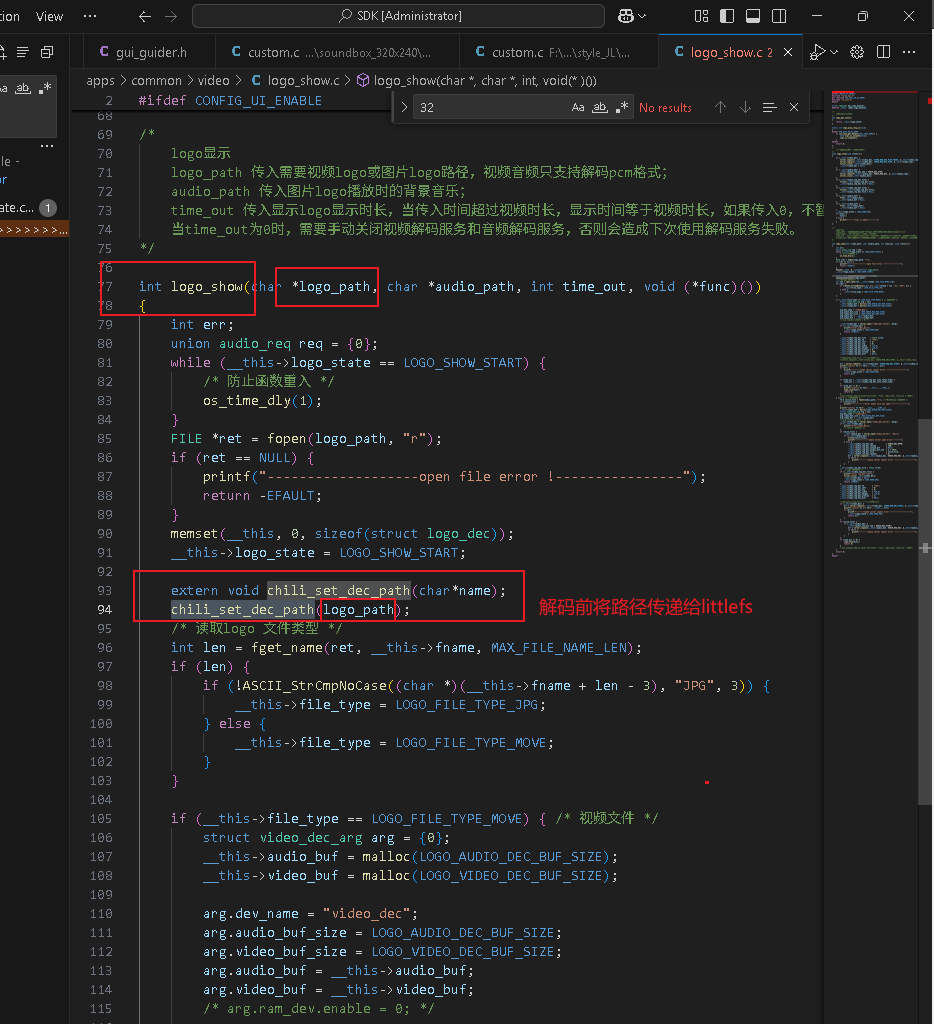The height and width of the screenshot is (1024, 934).
Task: Open the apps breadcrumb
Action: pyautogui.click(x=100, y=81)
